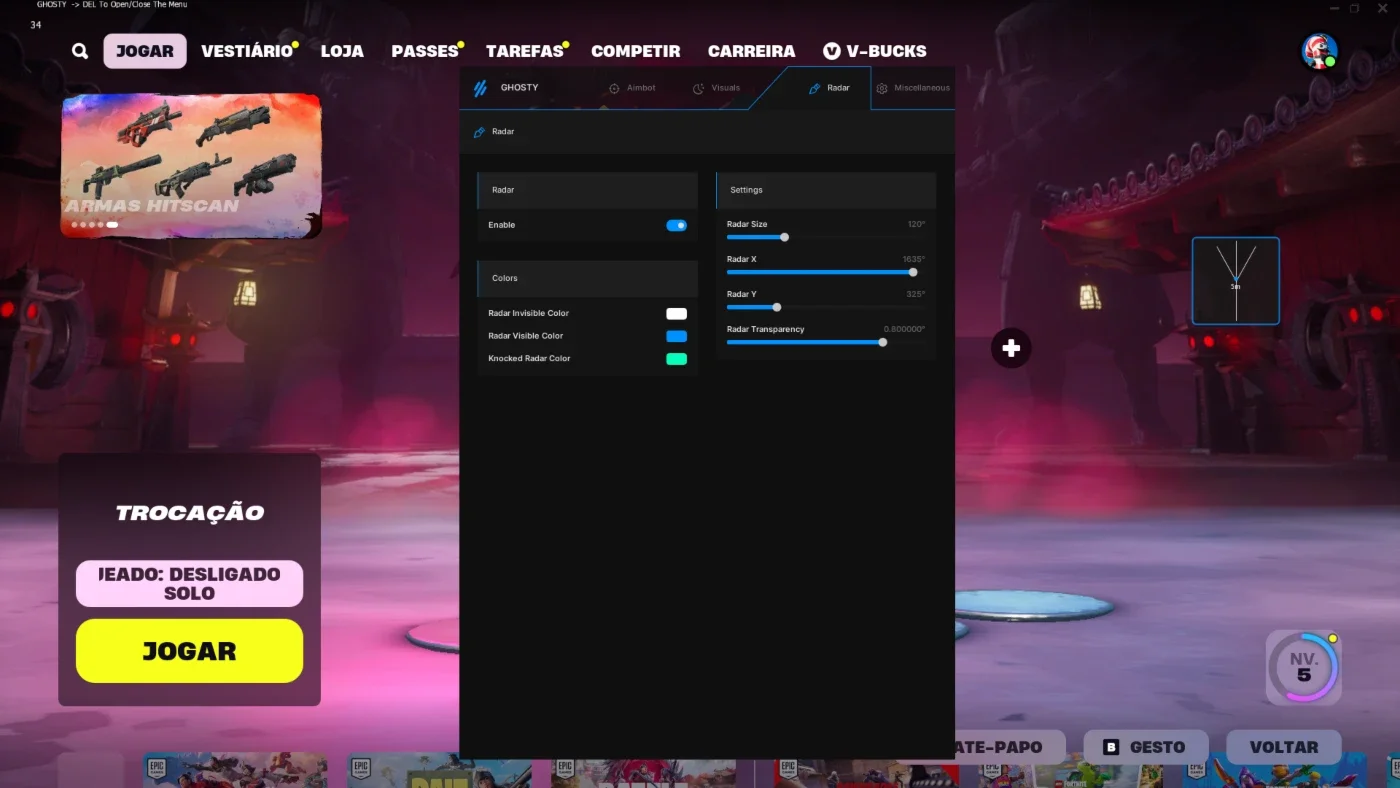Toggle the Radar Enable switch
Image resolution: width=1400 pixels, height=788 pixels.
[x=677, y=225]
